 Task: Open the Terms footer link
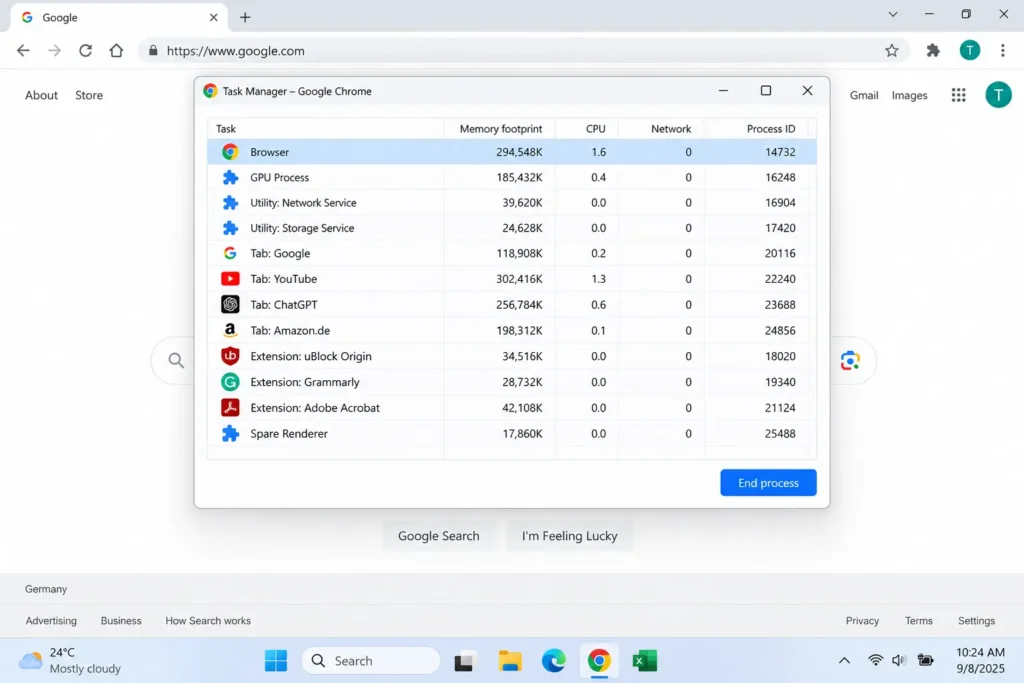pyautogui.click(x=918, y=621)
